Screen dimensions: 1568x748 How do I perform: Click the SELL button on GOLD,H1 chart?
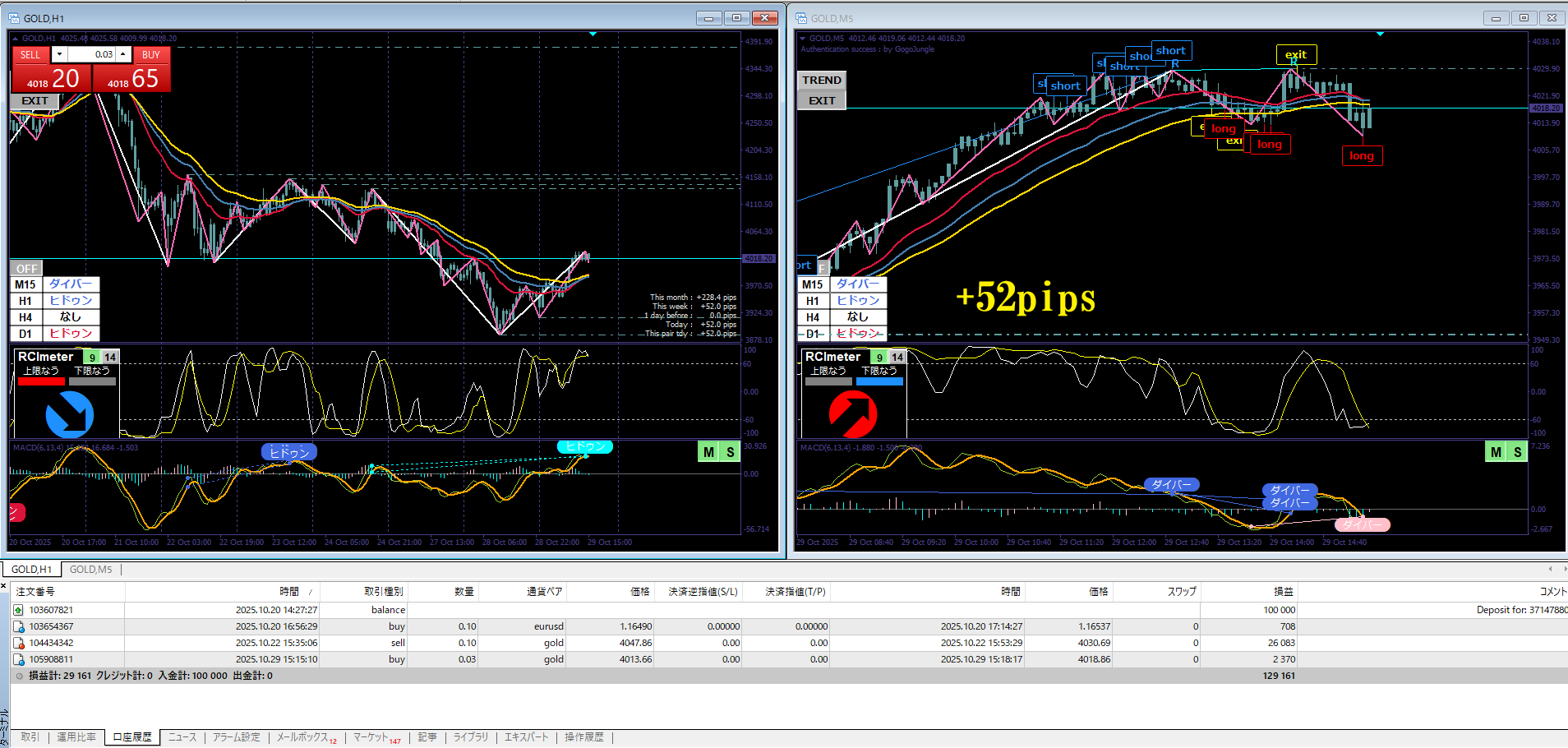(30, 55)
